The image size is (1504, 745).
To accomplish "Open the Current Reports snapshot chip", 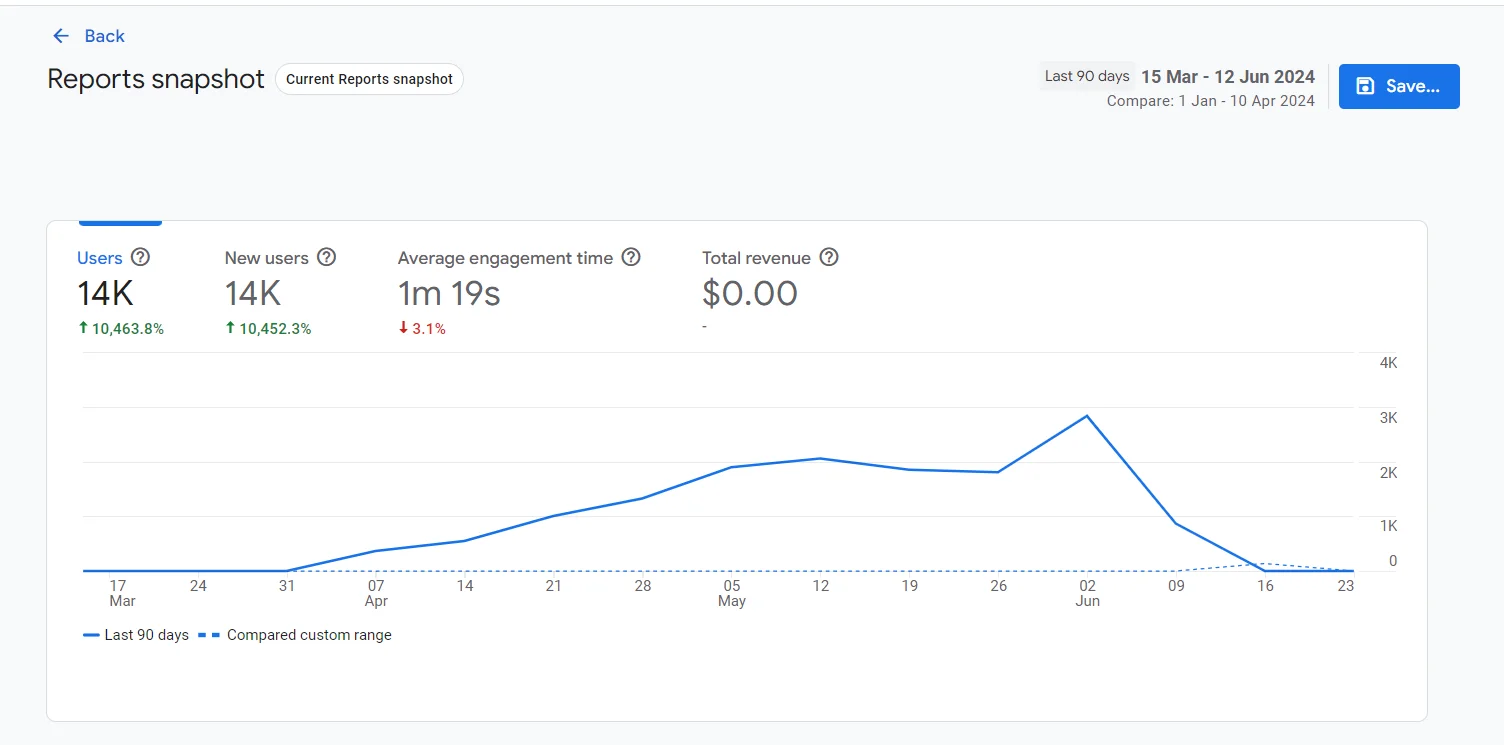I will (369, 79).
